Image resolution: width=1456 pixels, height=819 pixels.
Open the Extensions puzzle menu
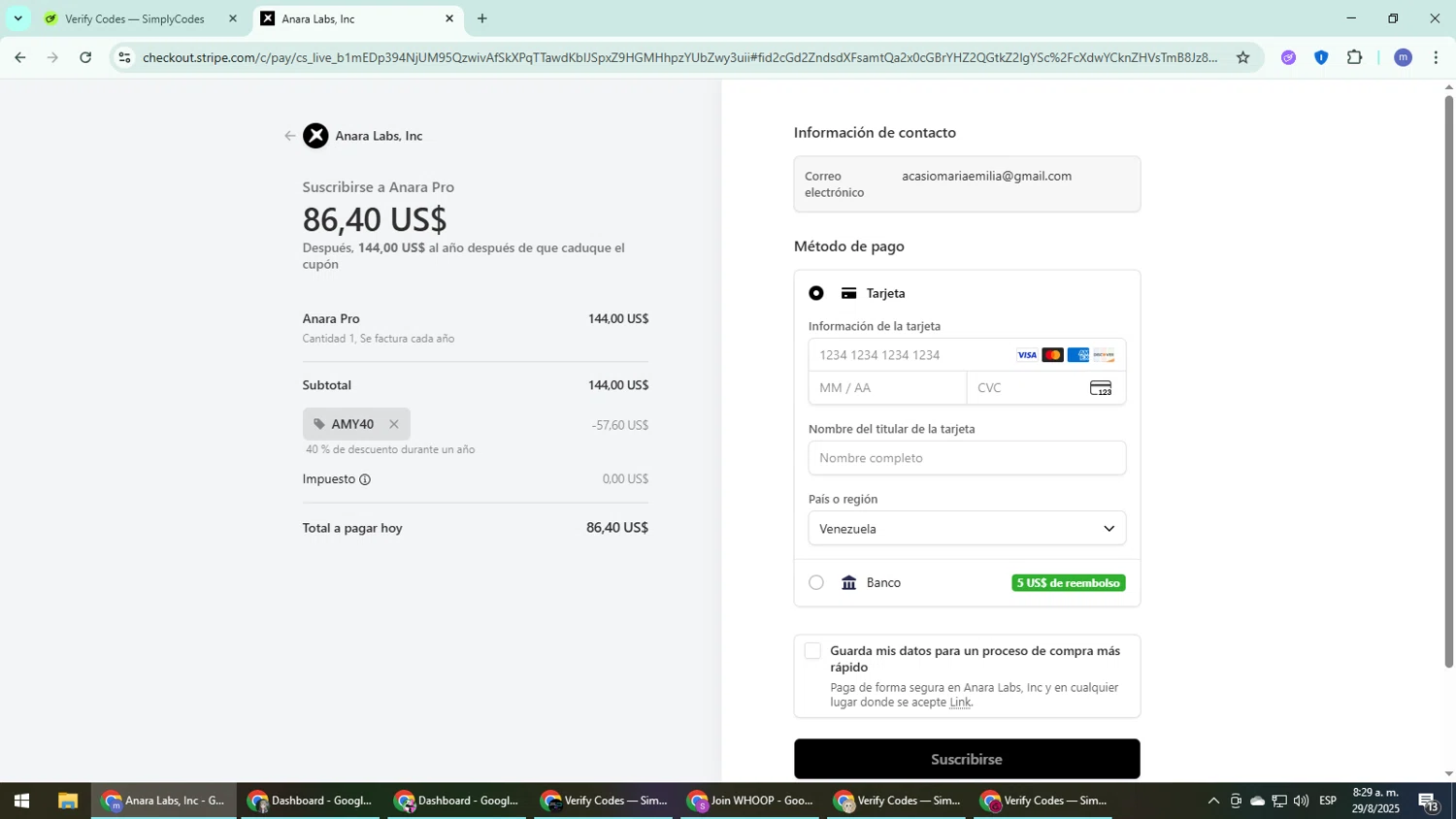coord(1355,57)
